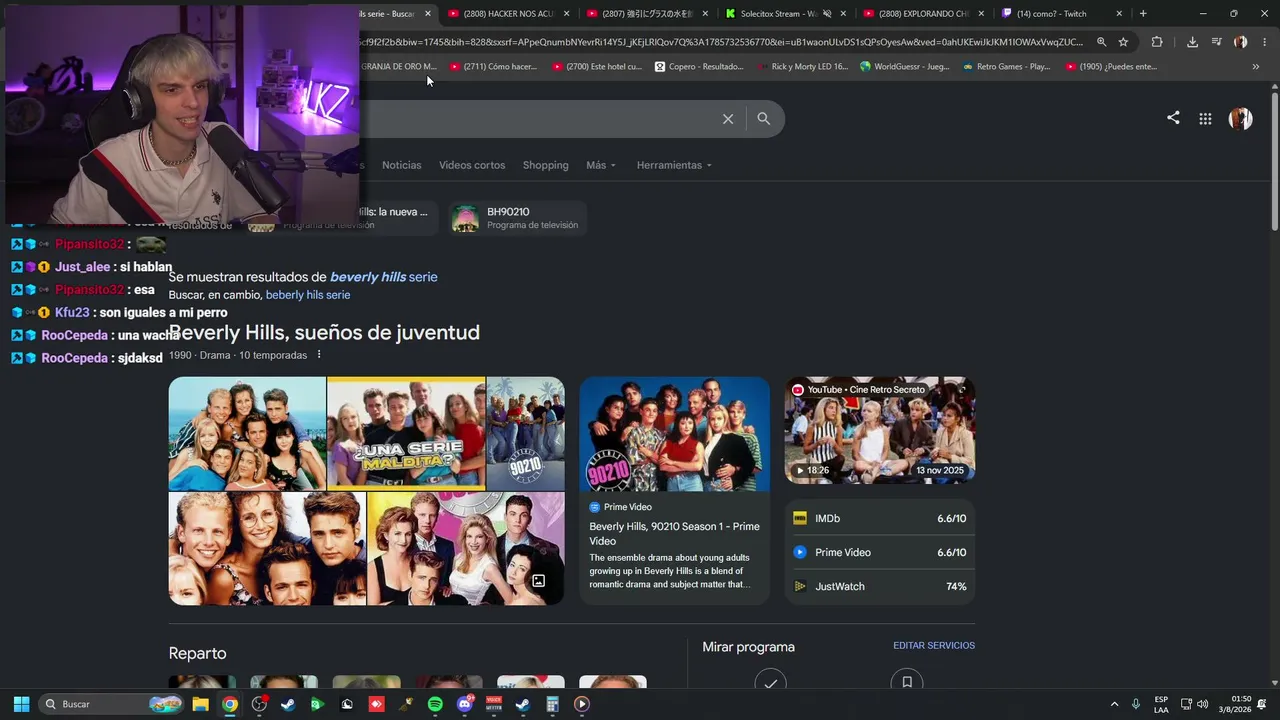The width and height of the screenshot is (1280, 720).
Task: Open File Explorer from the taskbar
Action: tap(200, 704)
